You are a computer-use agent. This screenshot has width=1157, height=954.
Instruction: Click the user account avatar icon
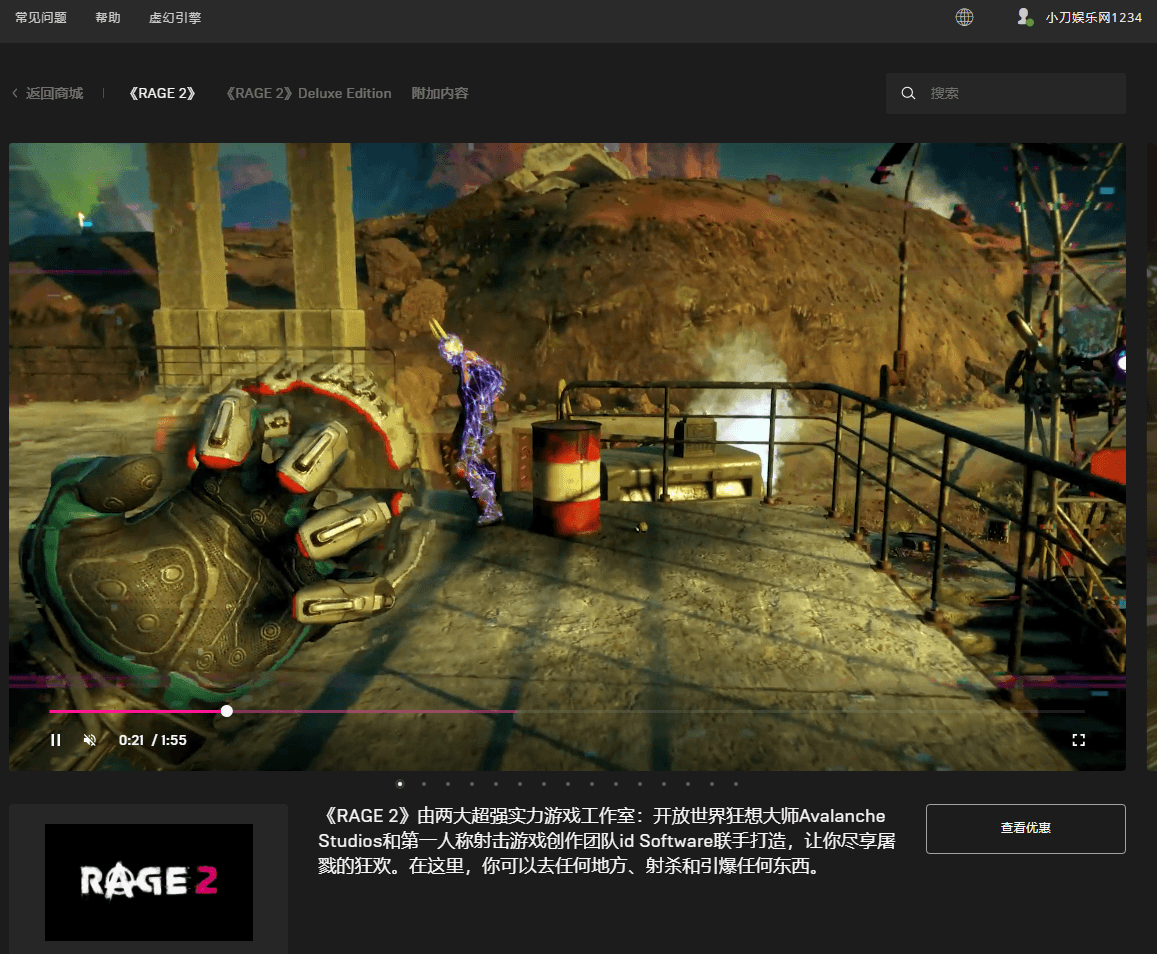[1023, 17]
